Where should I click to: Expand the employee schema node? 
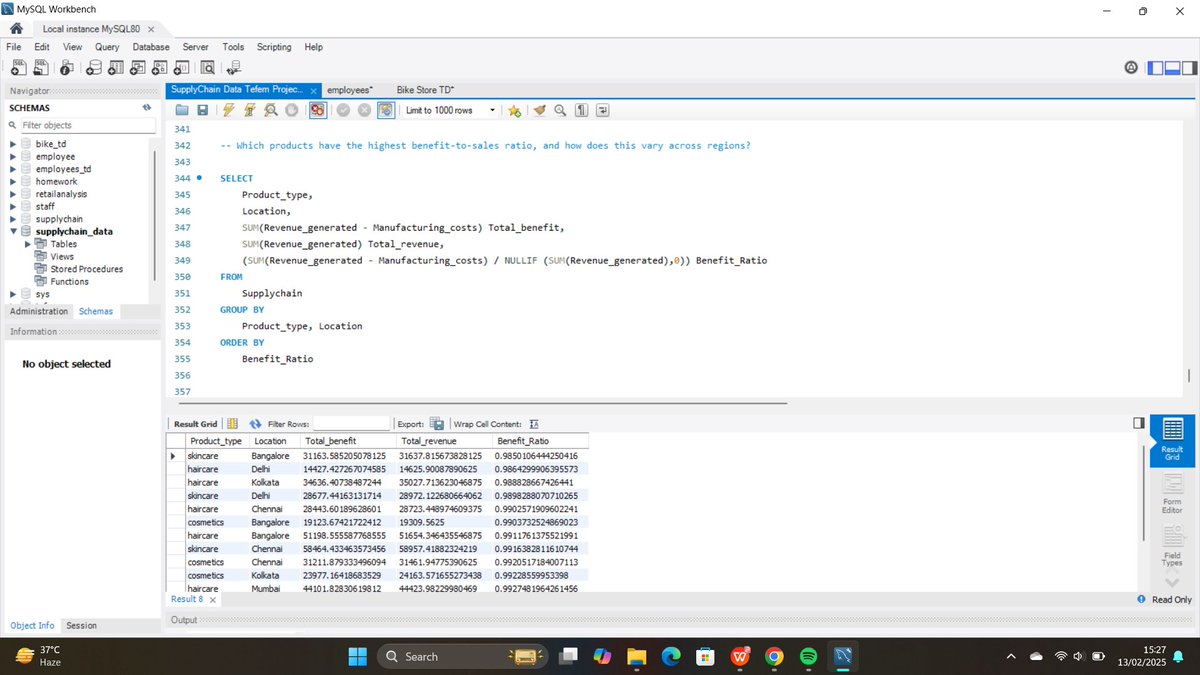click(x=13, y=157)
